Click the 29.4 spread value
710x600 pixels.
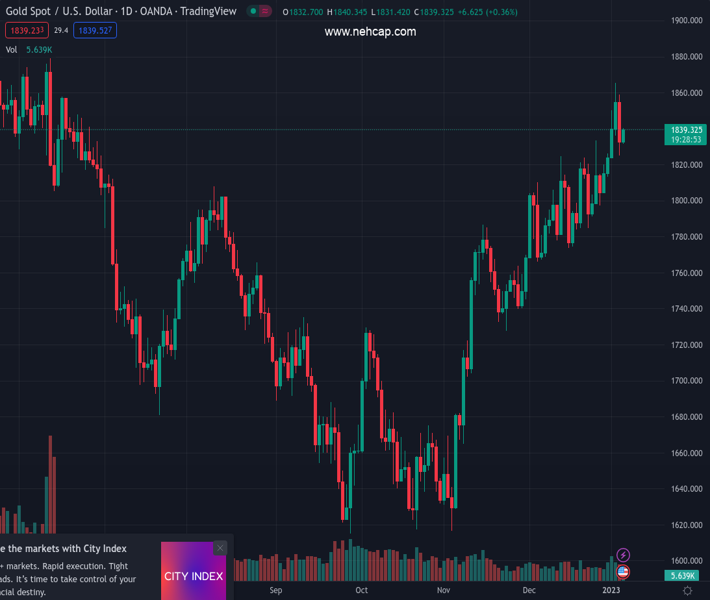point(61,31)
